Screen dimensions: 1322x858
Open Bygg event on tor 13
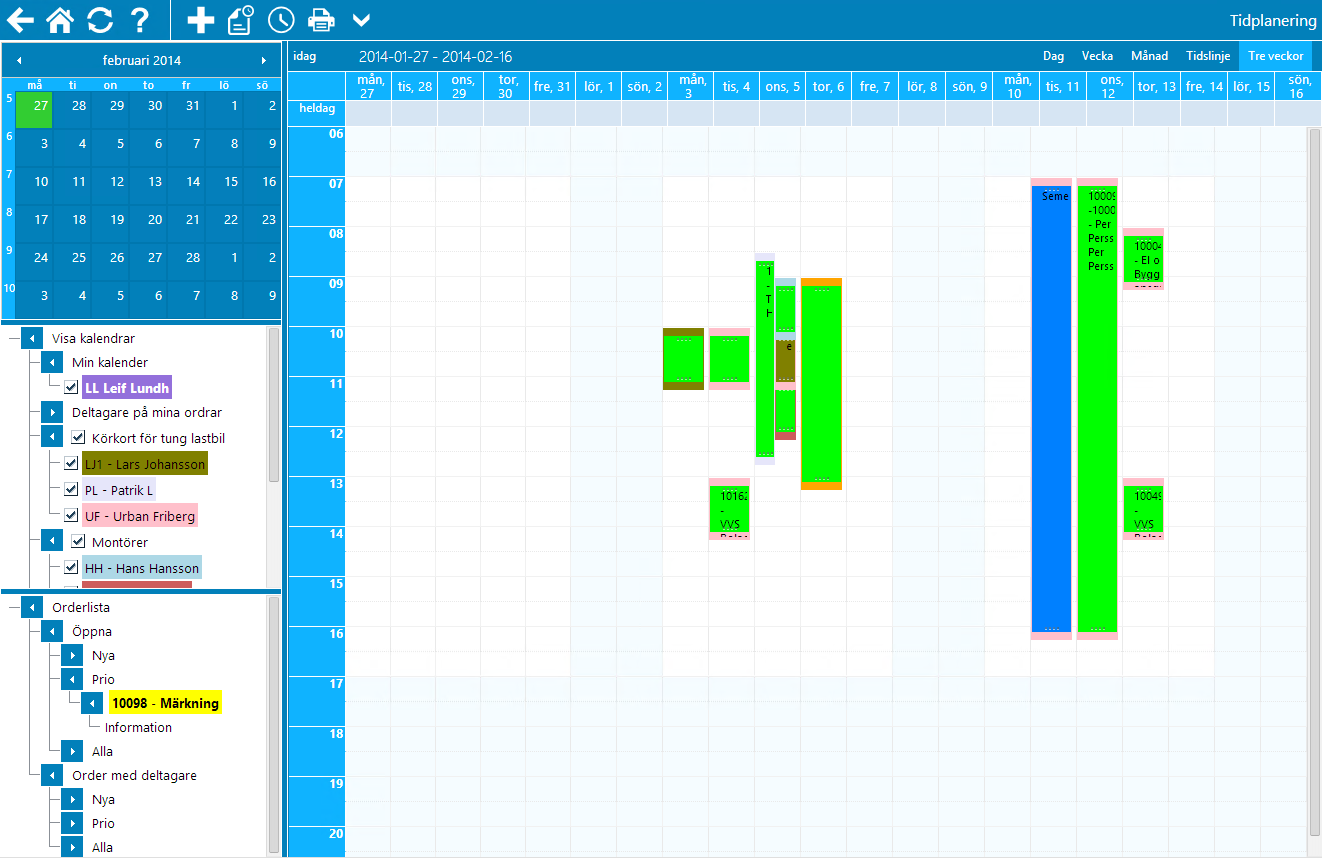click(x=1143, y=259)
